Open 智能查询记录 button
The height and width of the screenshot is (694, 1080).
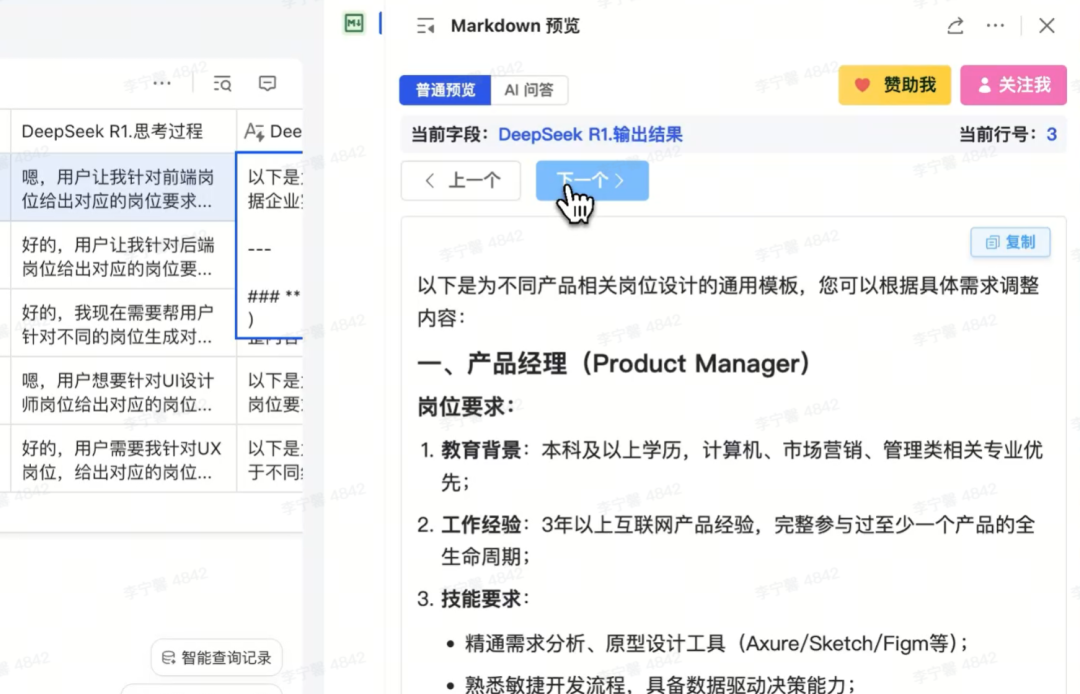click(x=216, y=658)
